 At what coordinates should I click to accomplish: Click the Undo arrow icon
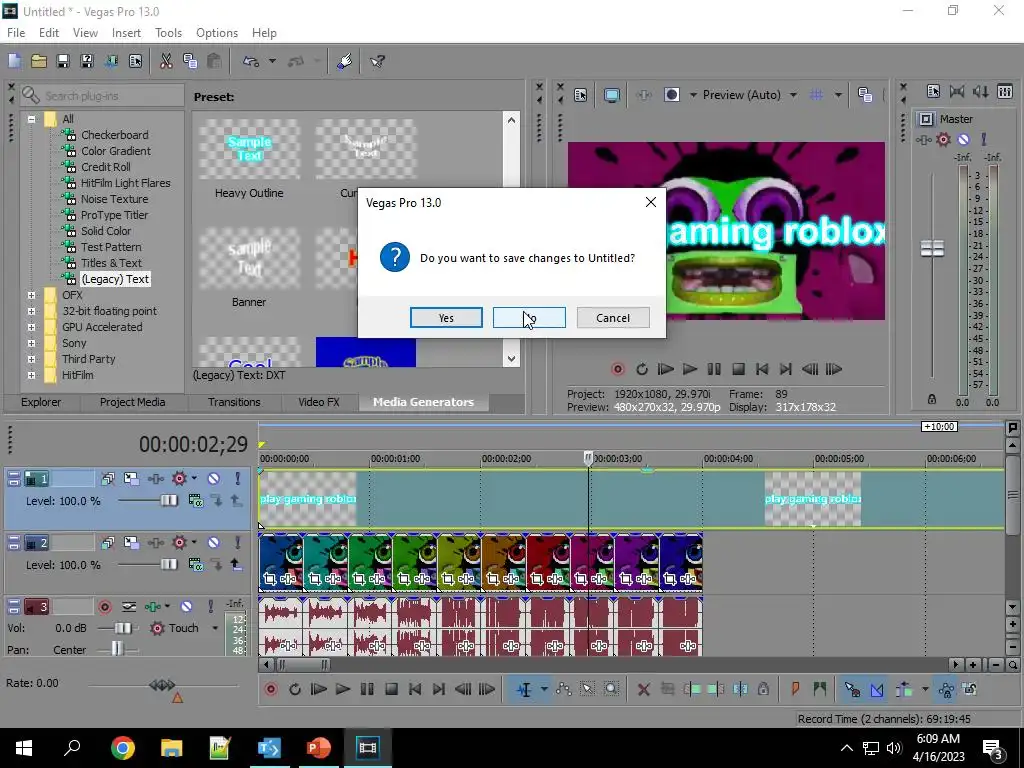(251, 61)
